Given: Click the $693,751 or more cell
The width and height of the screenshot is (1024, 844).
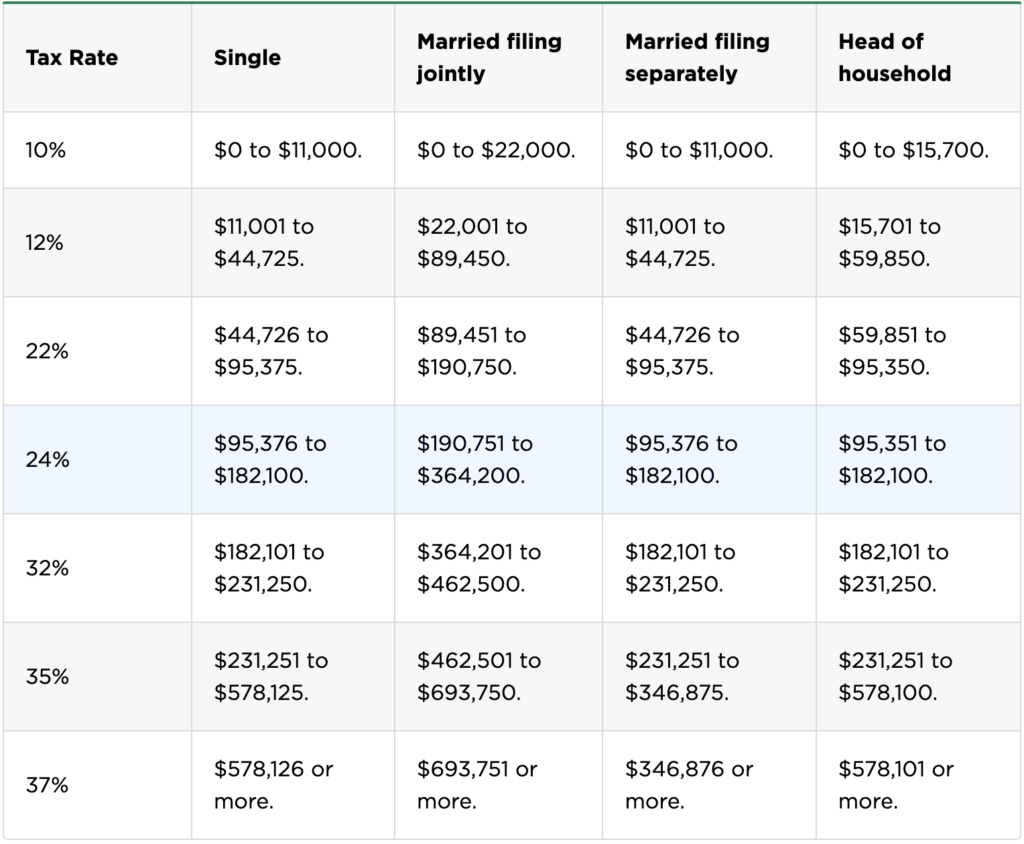Looking at the screenshot, I should pos(477,785).
